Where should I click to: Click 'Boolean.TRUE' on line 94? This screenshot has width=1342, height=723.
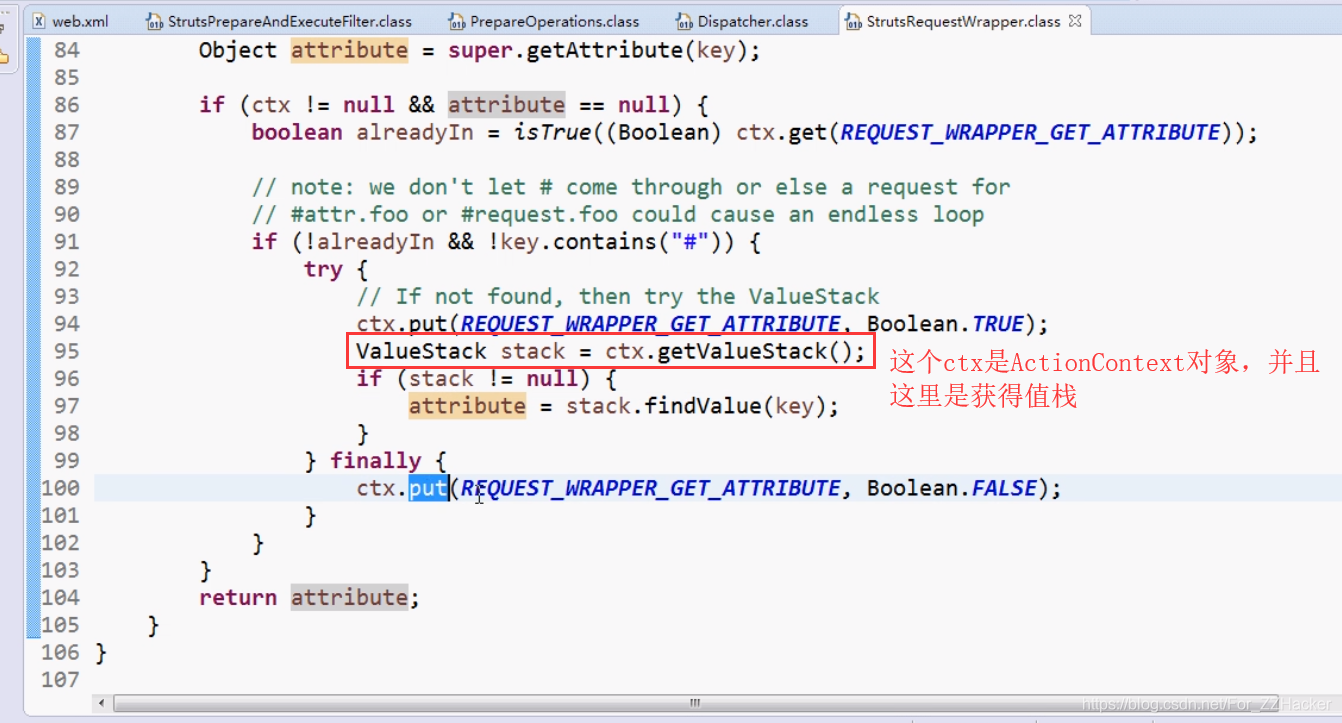(x=945, y=324)
